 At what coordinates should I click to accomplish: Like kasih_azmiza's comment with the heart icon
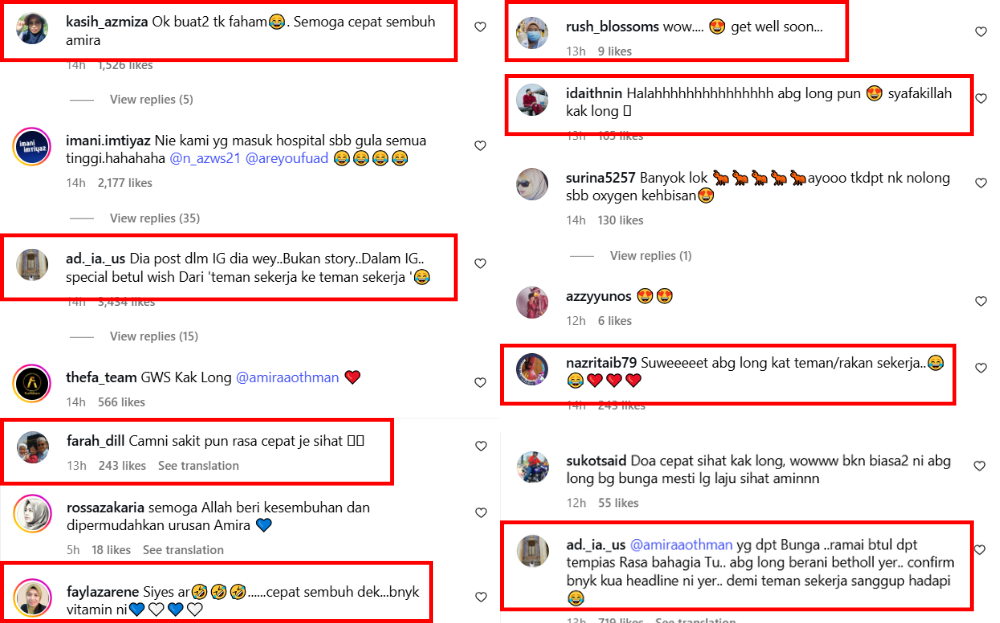(480, 27)
